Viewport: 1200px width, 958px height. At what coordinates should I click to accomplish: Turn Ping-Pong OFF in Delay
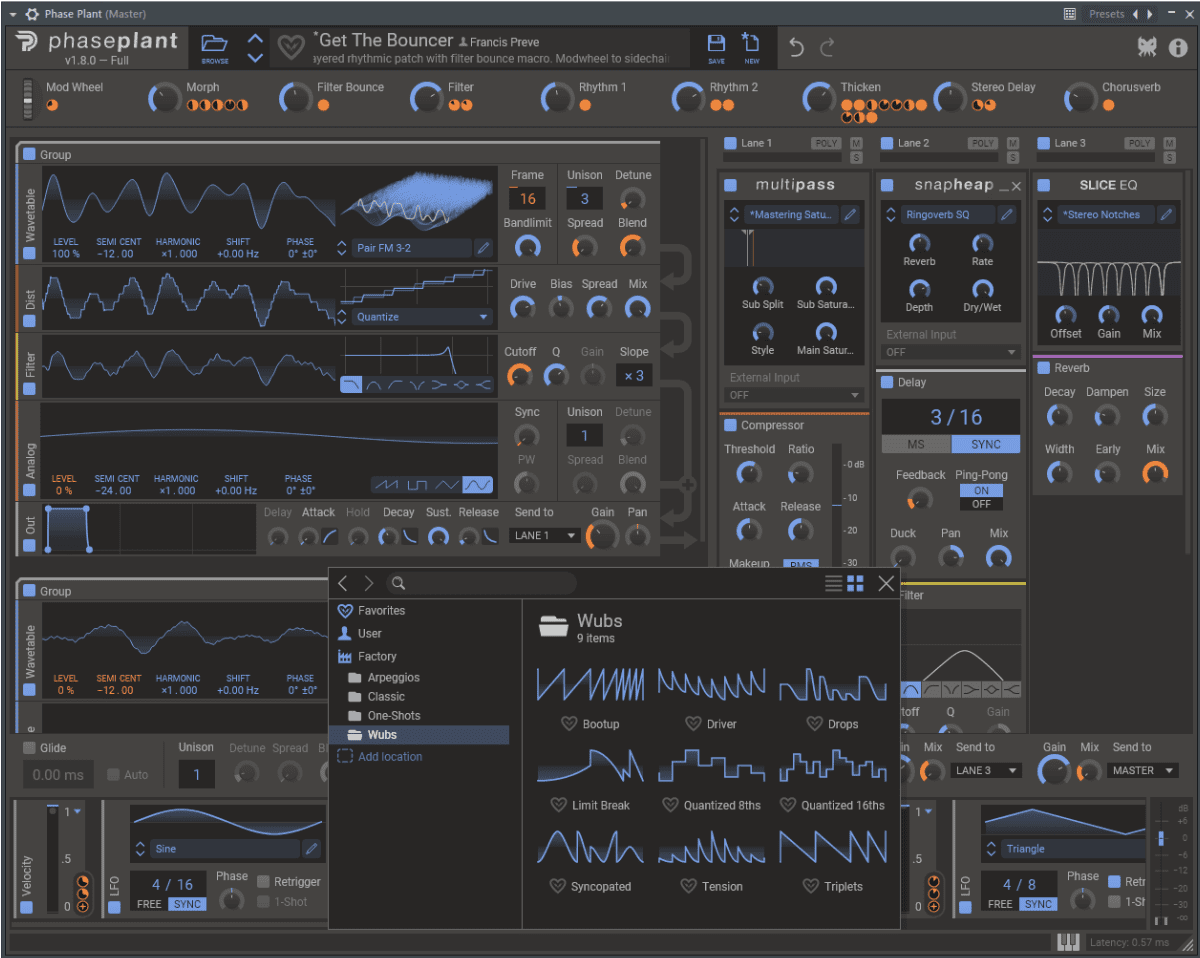(x=981, y=504)
